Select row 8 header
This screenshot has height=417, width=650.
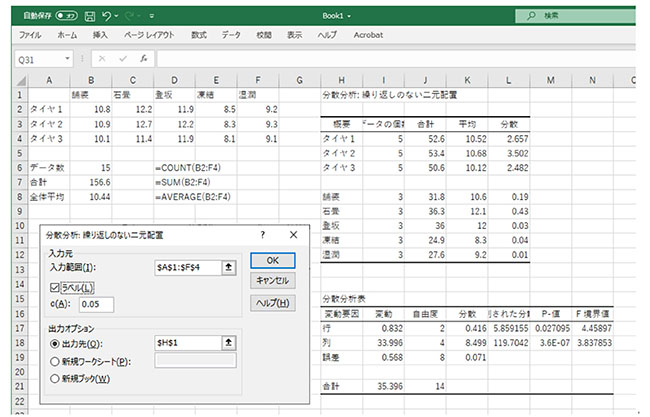(x=19, y=196)
